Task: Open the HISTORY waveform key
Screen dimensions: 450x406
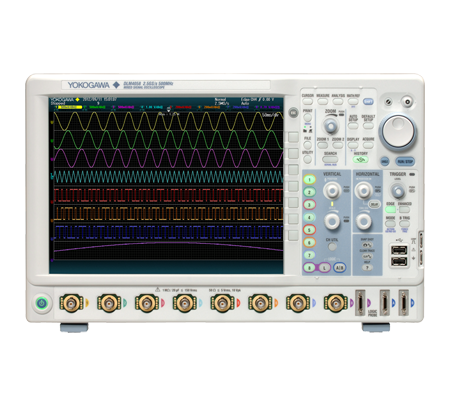Action: 360,160
